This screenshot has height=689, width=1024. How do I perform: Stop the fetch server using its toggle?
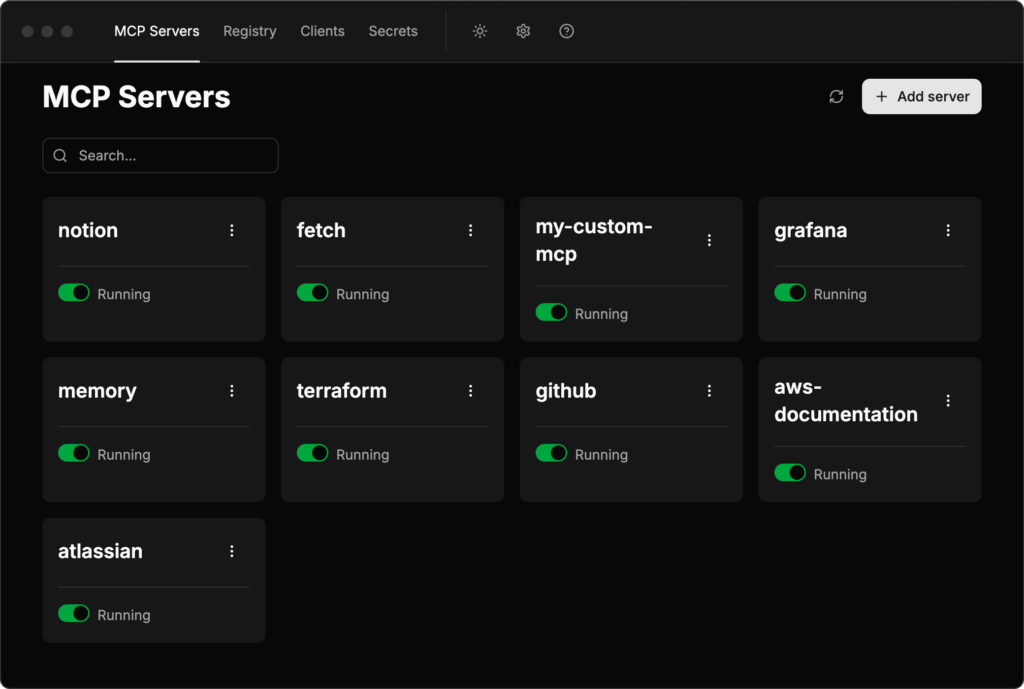click(312, 293)
